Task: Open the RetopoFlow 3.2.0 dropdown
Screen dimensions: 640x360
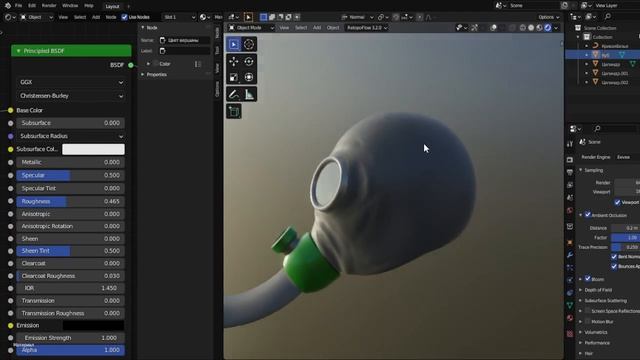Action: click(x=367, y=28)
